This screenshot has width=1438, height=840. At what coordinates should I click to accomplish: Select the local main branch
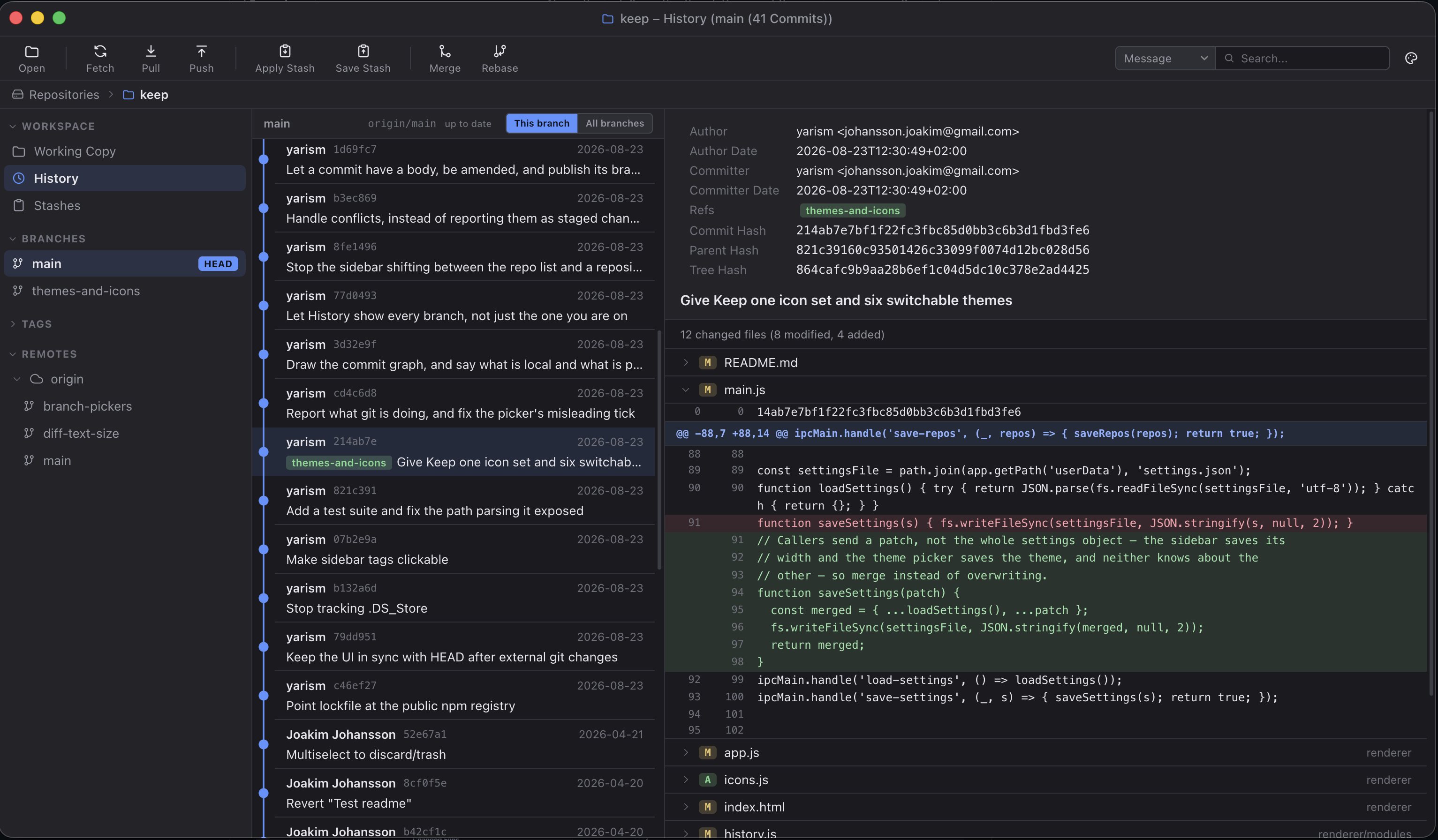click(124, 263)
